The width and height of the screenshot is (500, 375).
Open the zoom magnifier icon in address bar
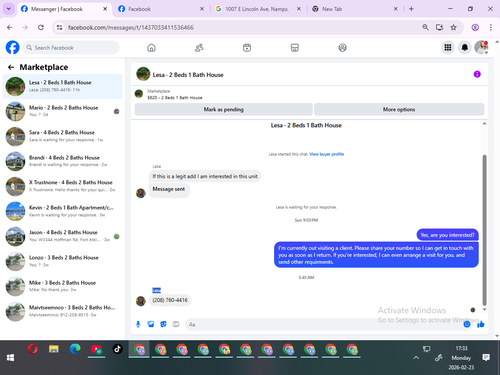point(425,27)
